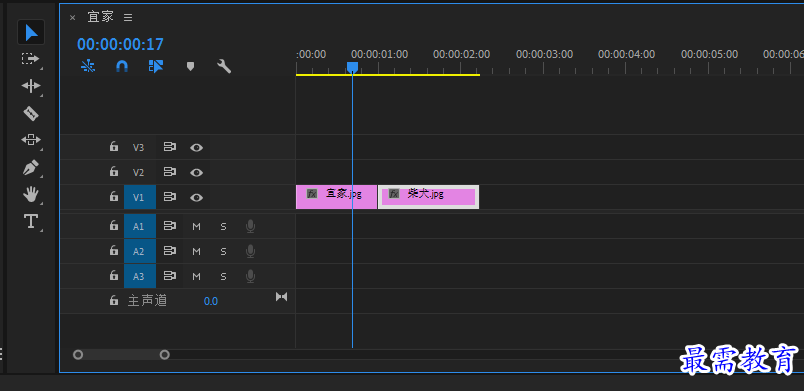The image size is (804, 391).
Task: Select the Ripple Edit tool
Action: click(x=31, y=86)
